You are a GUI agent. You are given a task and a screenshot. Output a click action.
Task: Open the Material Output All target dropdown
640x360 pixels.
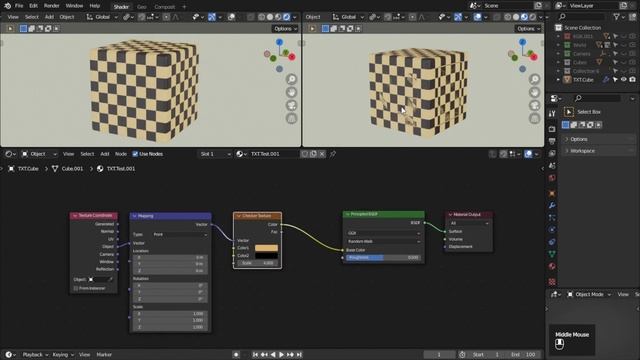[x=469, y=223]
